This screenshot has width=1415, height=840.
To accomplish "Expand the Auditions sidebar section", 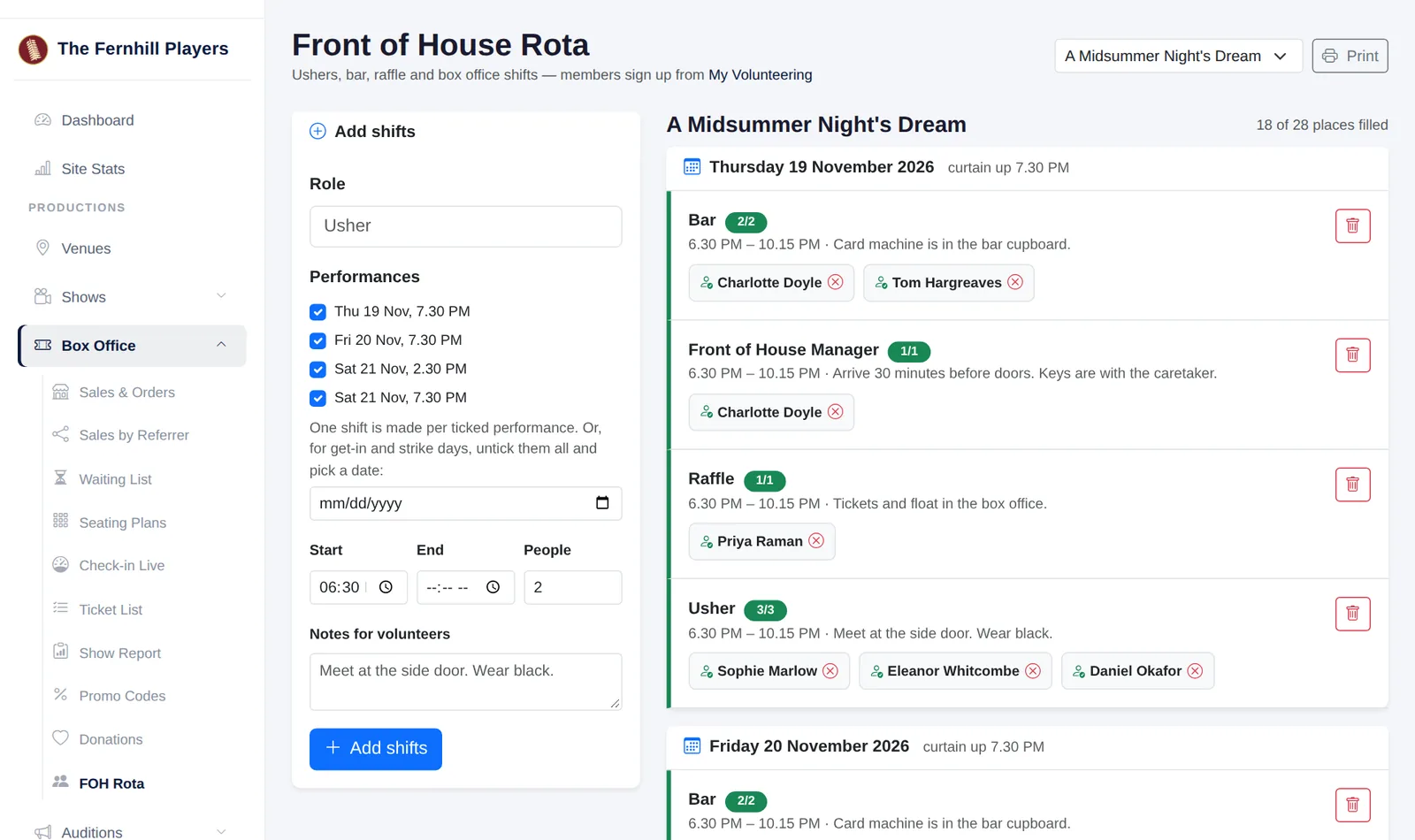I will (131, 832).
